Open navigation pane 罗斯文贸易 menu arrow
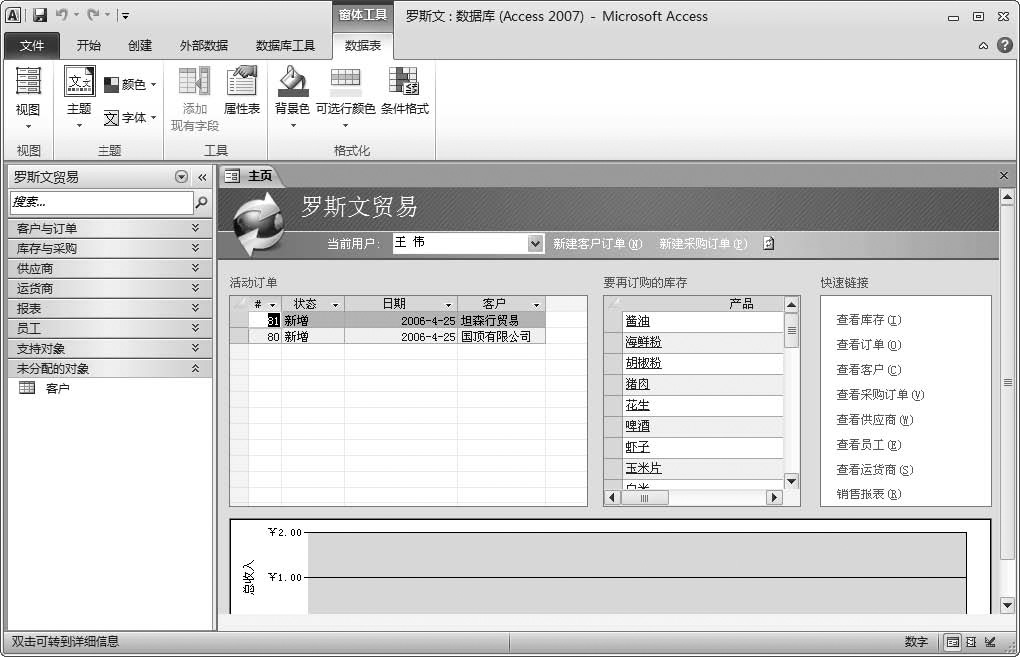Image resolution: width=1020 pixels, height=657 pixels. pyautogui.click(x=181, y=177)
